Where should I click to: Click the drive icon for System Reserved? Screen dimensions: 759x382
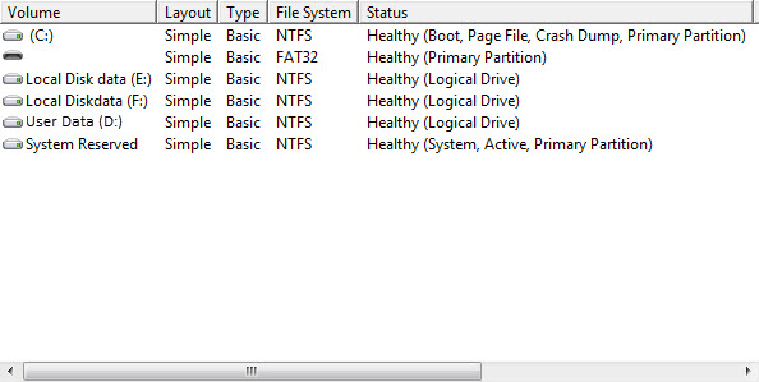coord(13,144)
